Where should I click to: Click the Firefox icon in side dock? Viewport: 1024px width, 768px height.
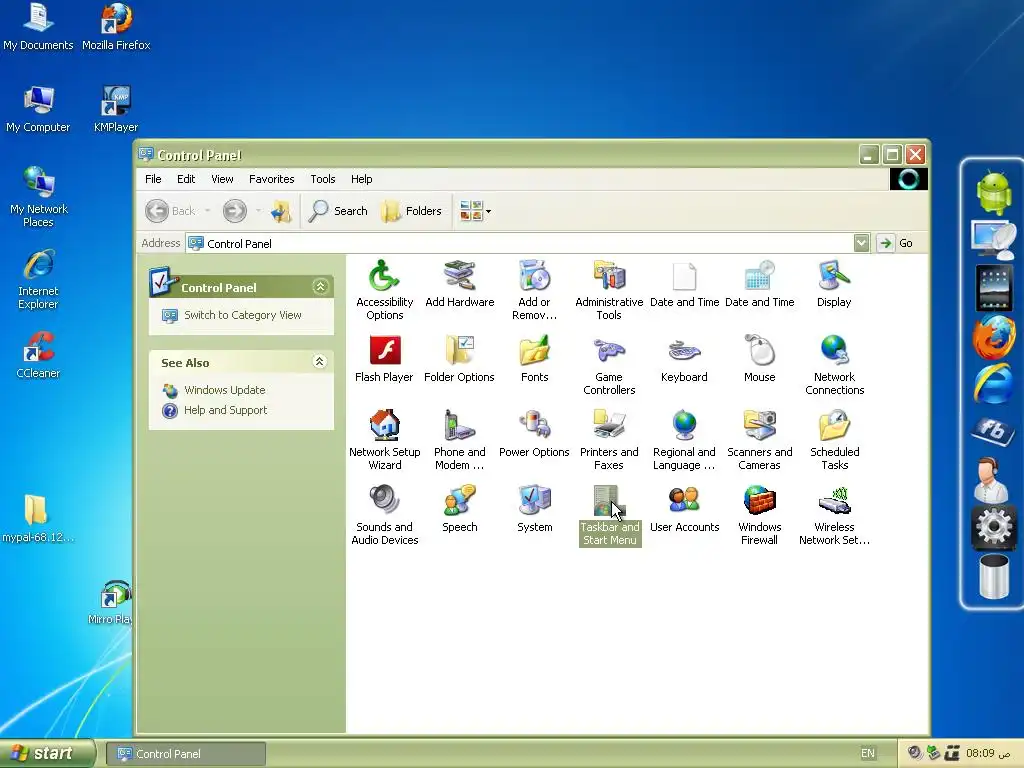(x=993, y=337)
